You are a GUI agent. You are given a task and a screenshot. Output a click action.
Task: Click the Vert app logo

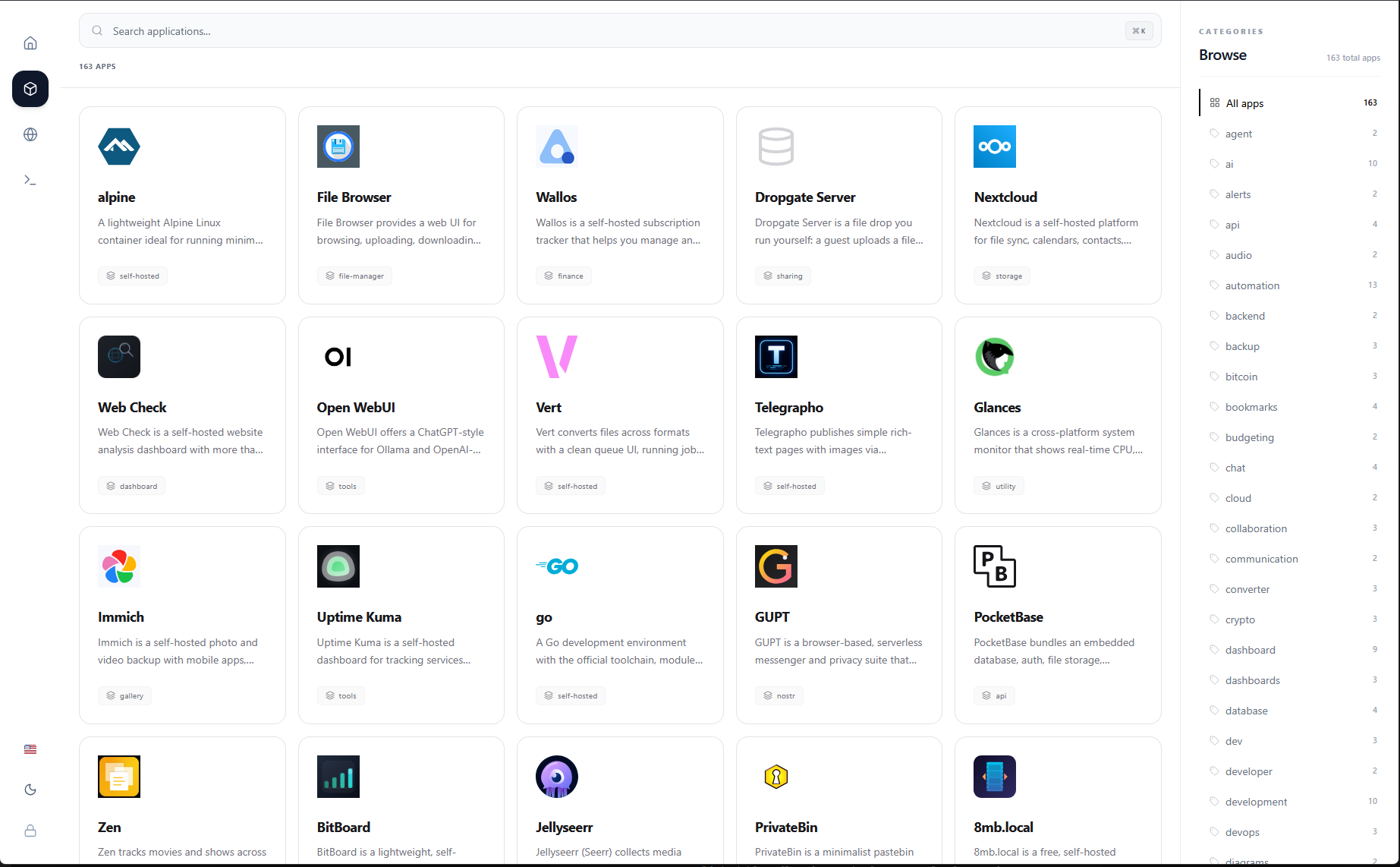tap(557, 357)
